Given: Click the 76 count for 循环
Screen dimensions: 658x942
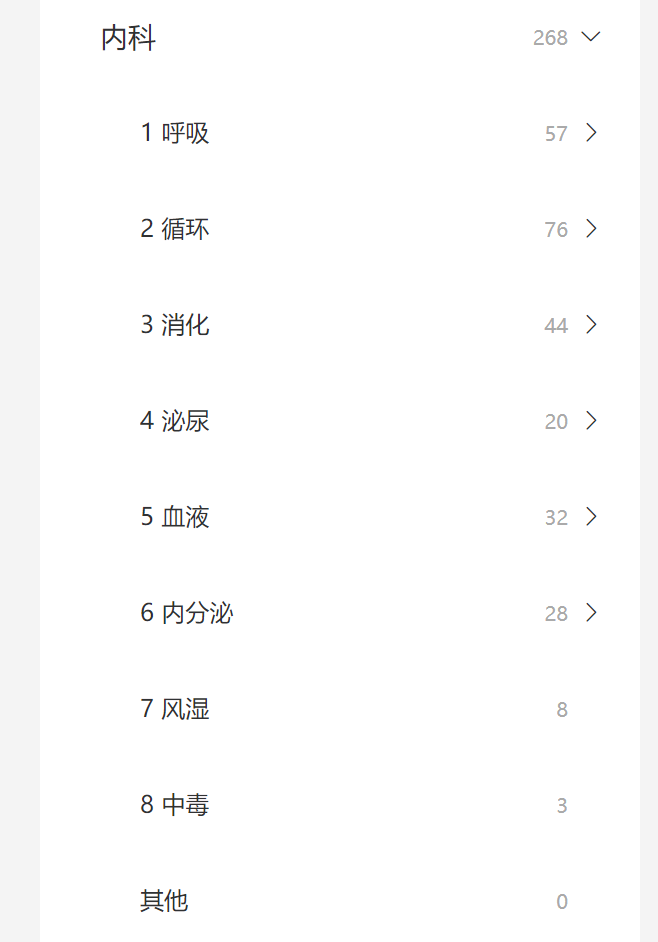Looking at the screenshot, I should coord(556,229).
